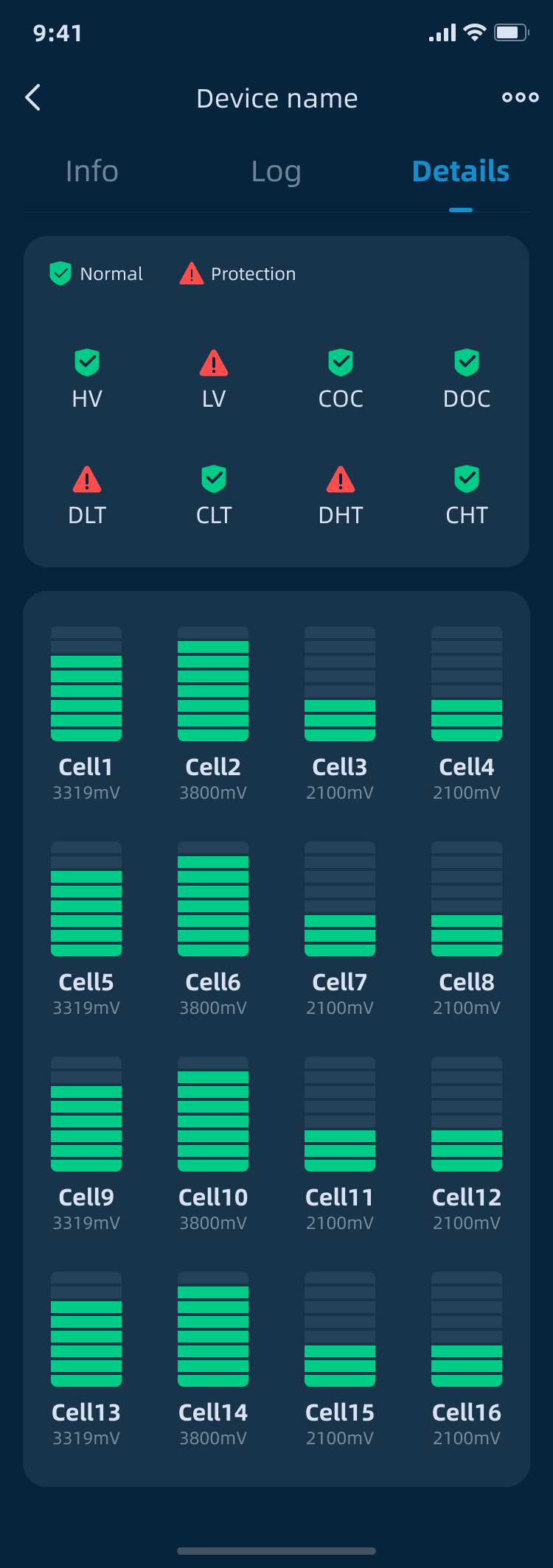Select the Details tab
Image resolution: width=553 pixels, height=1568 pixels.
(x=461, y=172)
